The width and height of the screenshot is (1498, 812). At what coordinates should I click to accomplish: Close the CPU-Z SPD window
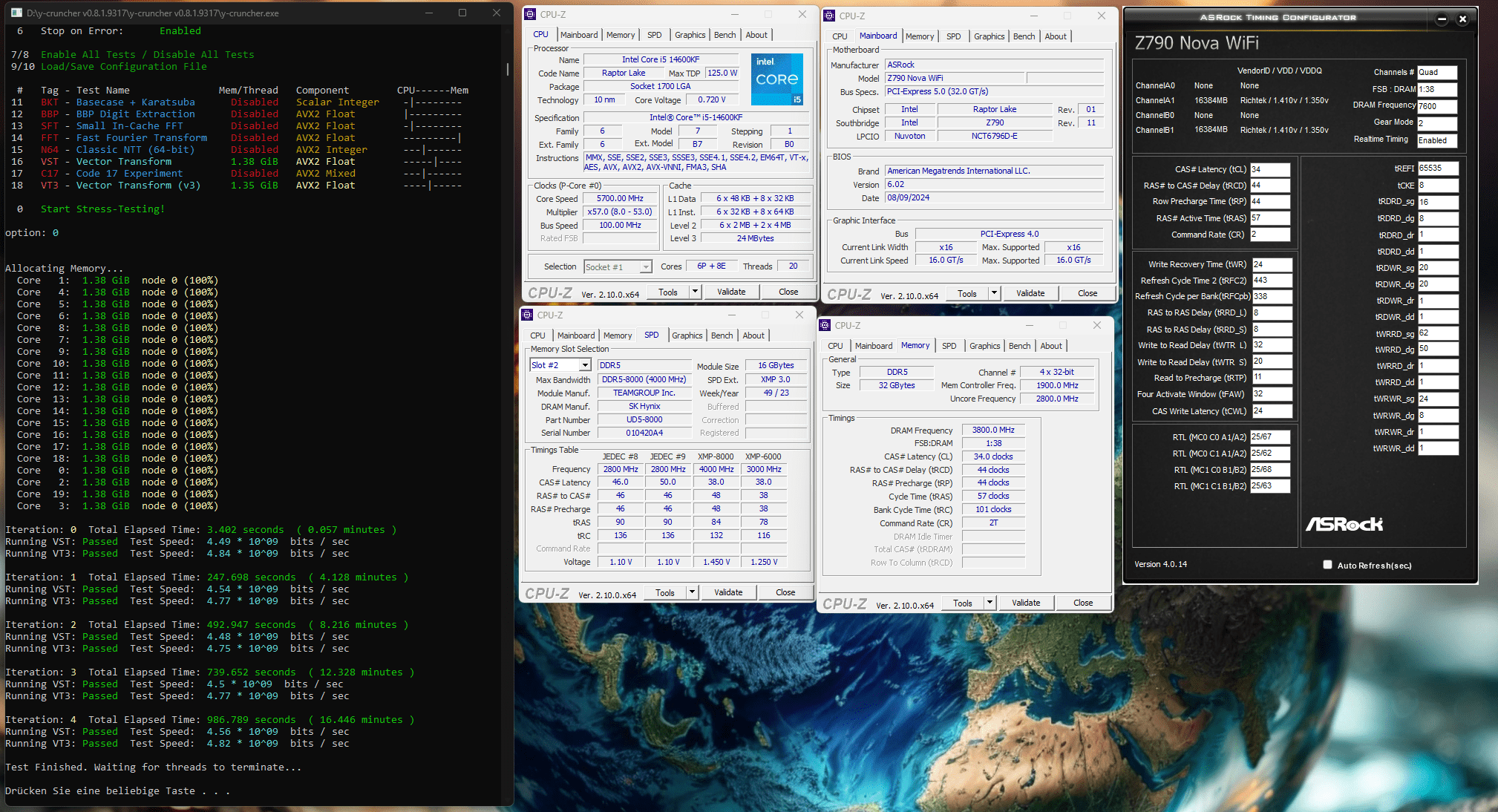(x=799, y=315)
